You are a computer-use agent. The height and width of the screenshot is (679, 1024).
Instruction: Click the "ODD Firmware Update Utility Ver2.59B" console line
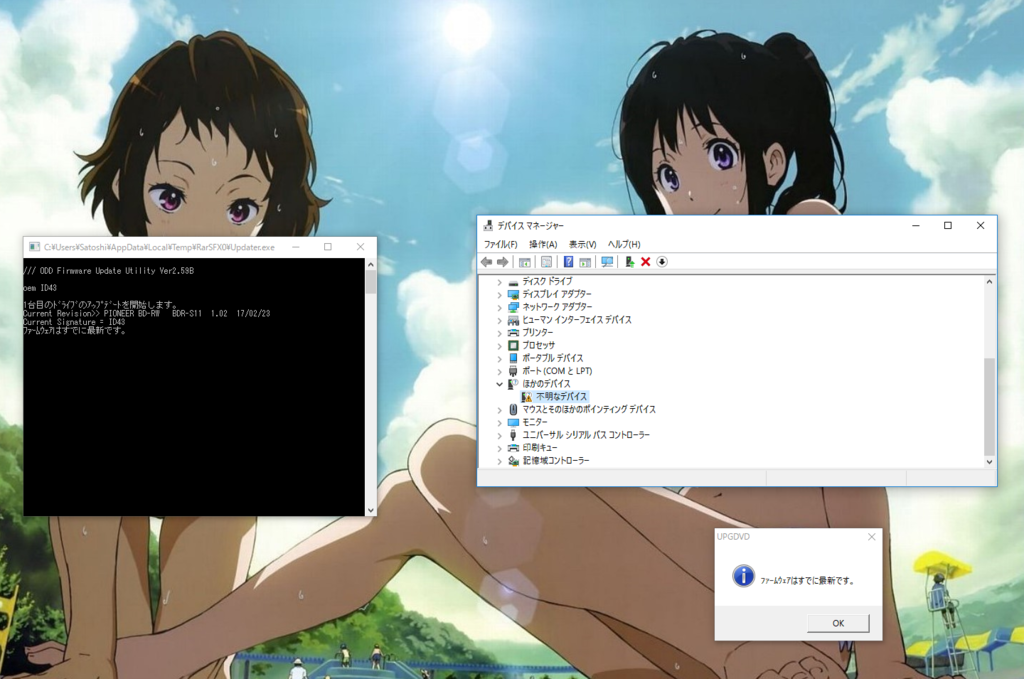(117, 271)
